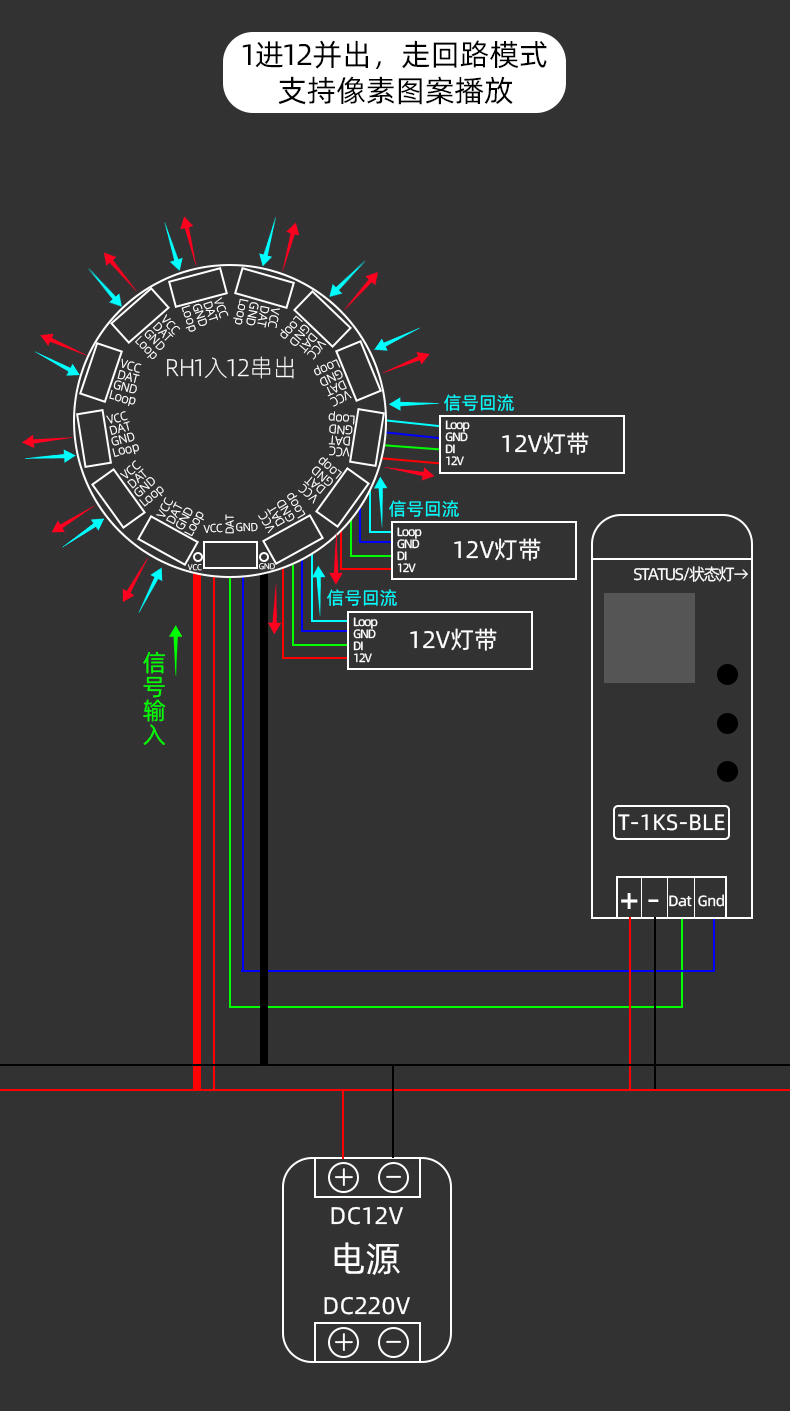Click the minus terminal on the T-1KS-BLE controller
Screen dimensions: 790x1411
coord(654,900)
